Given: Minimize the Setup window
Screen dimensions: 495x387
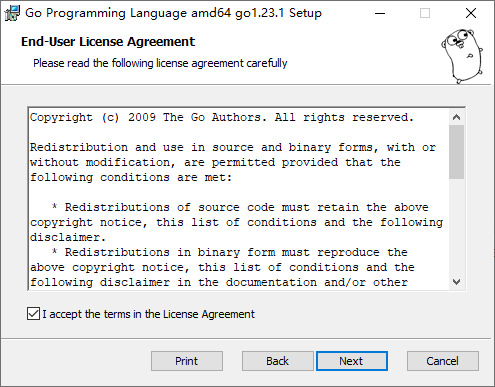Looking at the screenshot, I should pyautogui.click(x=380, y=13).
